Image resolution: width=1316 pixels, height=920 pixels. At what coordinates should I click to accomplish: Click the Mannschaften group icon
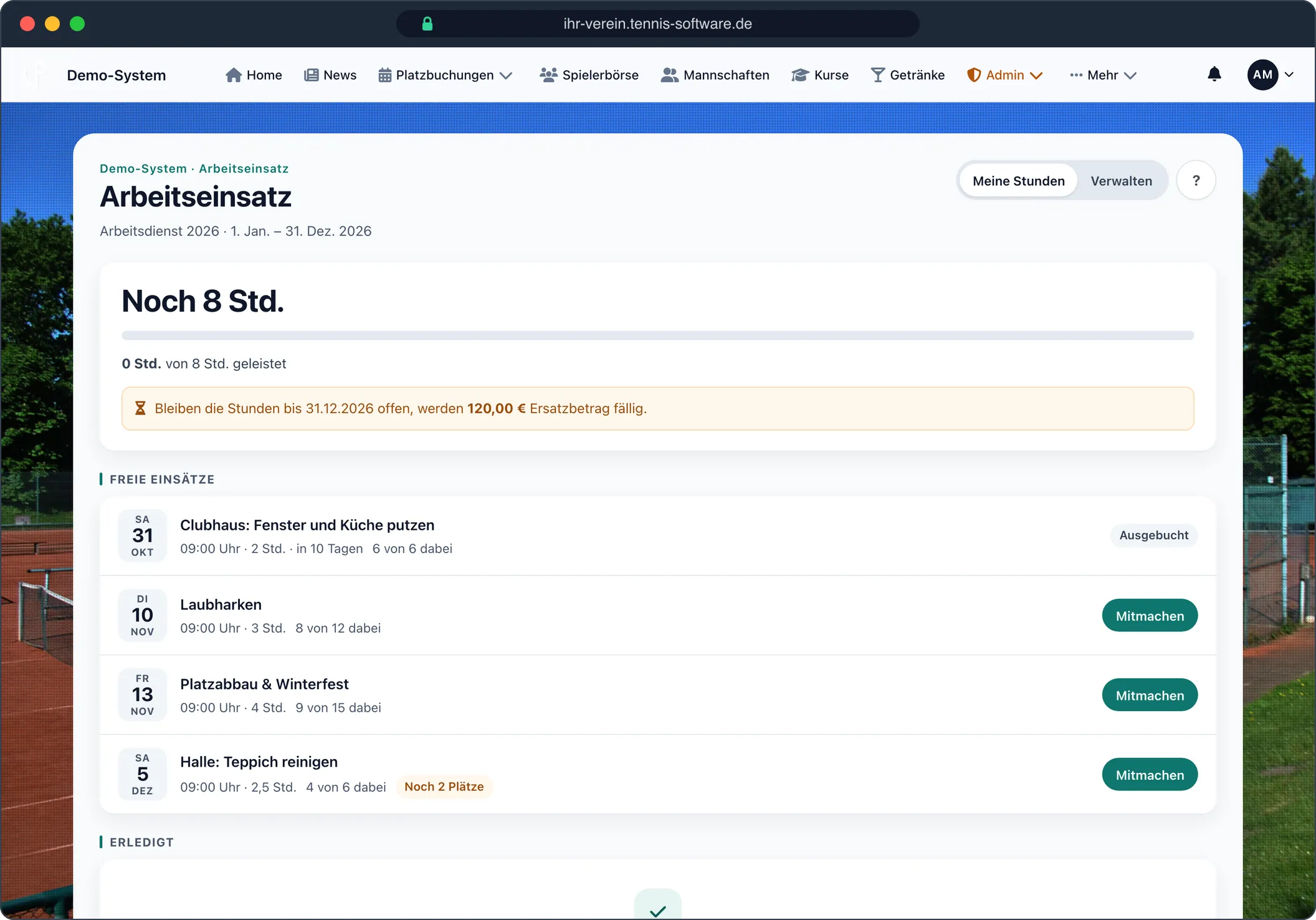(x=669, y=75)
